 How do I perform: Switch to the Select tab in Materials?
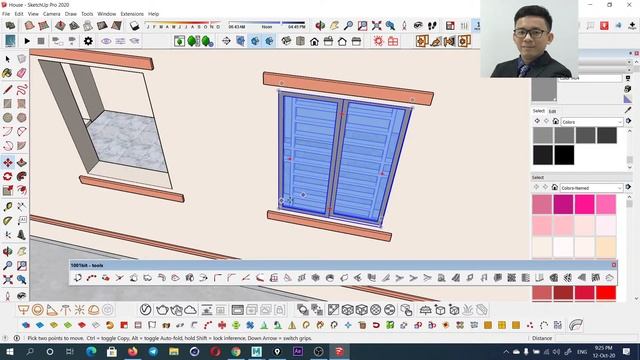click(538, 111)
